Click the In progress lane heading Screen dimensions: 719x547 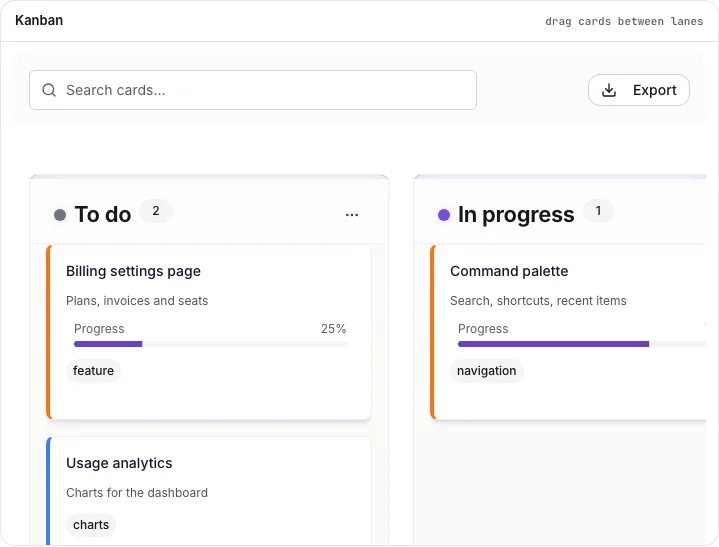(x=516, y=215)
